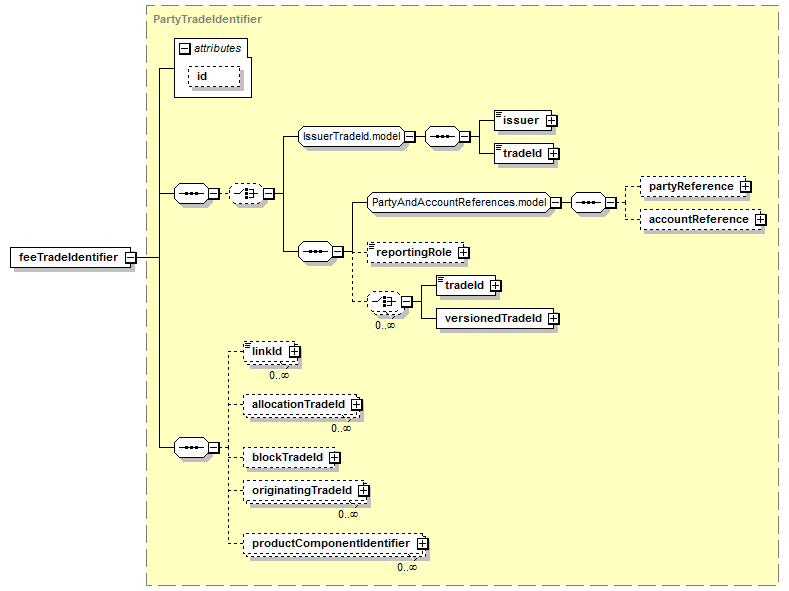Viewport: 789px width, 591px height.
Task: Click the 0..∞ label under originatingTradeId
Action: coord(348,514)
